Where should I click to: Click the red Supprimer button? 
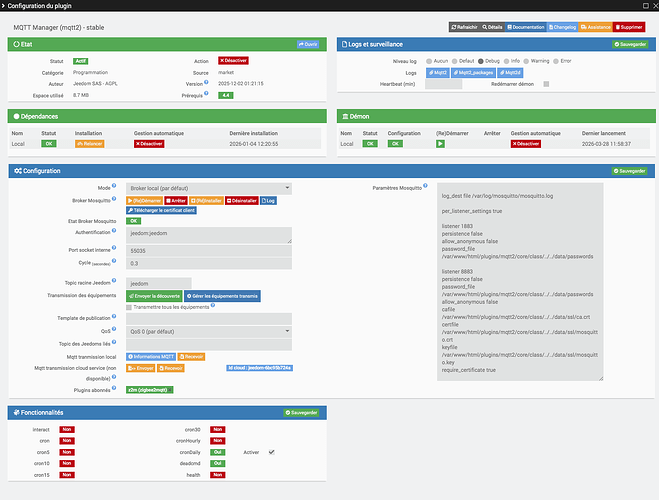pyautogui.click(x=629, y=27)
